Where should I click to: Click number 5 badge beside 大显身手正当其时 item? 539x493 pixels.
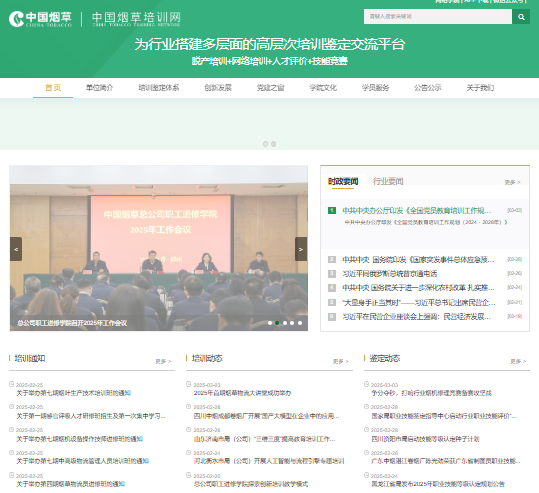coord(332,302)
